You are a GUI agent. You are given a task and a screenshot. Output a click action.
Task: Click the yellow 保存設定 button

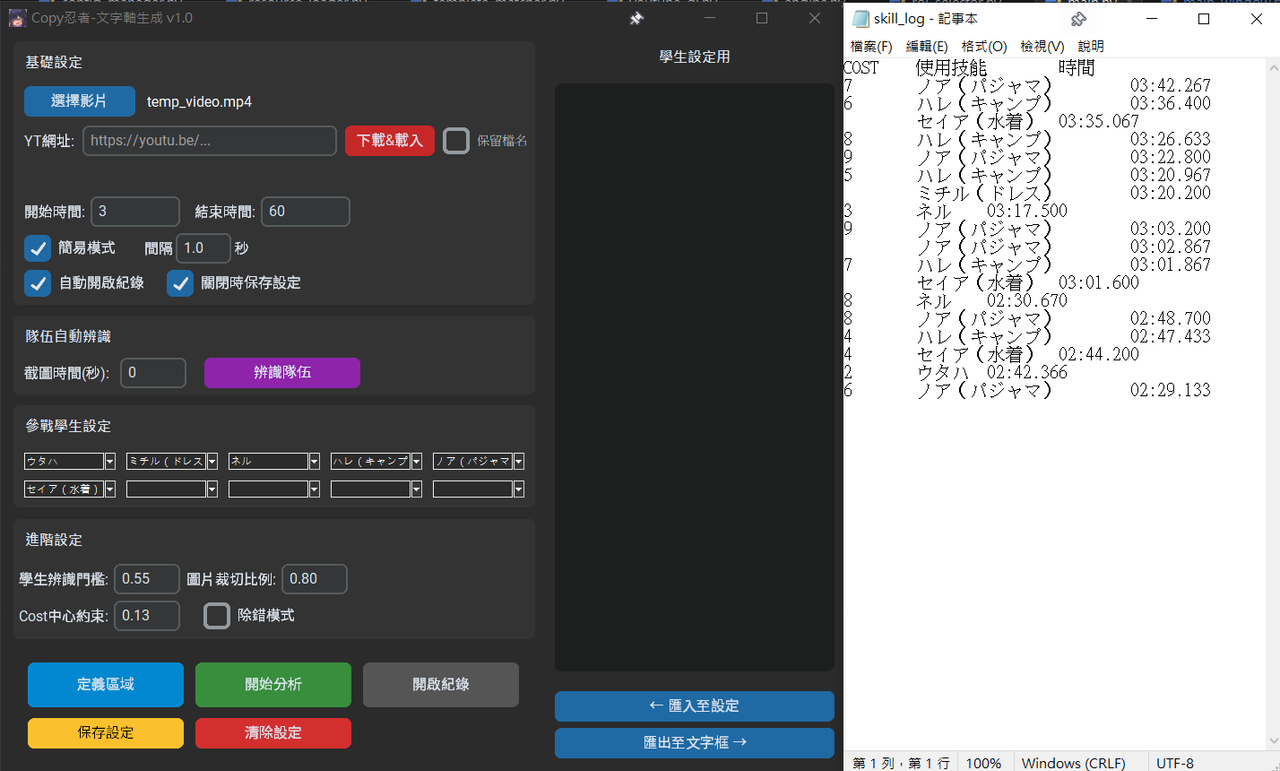(106, 733)
